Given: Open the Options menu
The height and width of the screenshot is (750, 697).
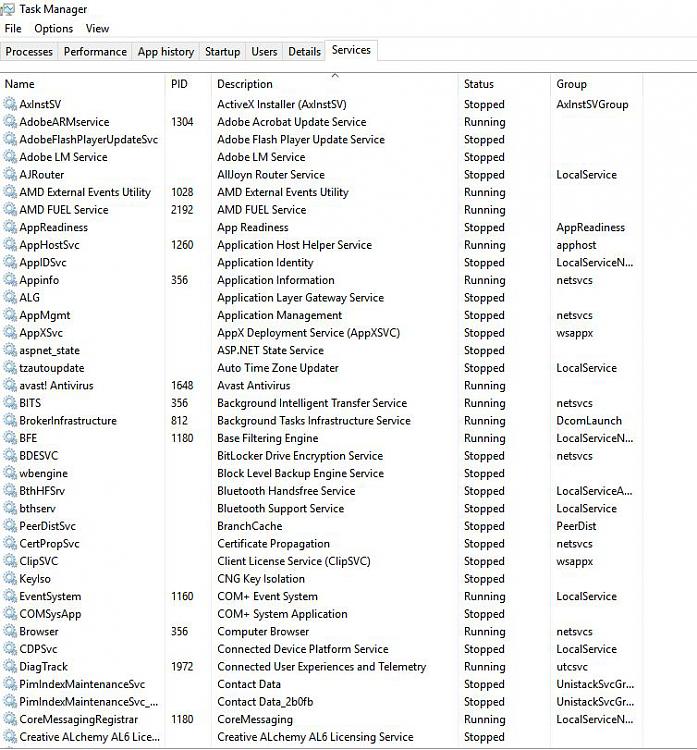Looking at the screenshot, I should point(54,29).
